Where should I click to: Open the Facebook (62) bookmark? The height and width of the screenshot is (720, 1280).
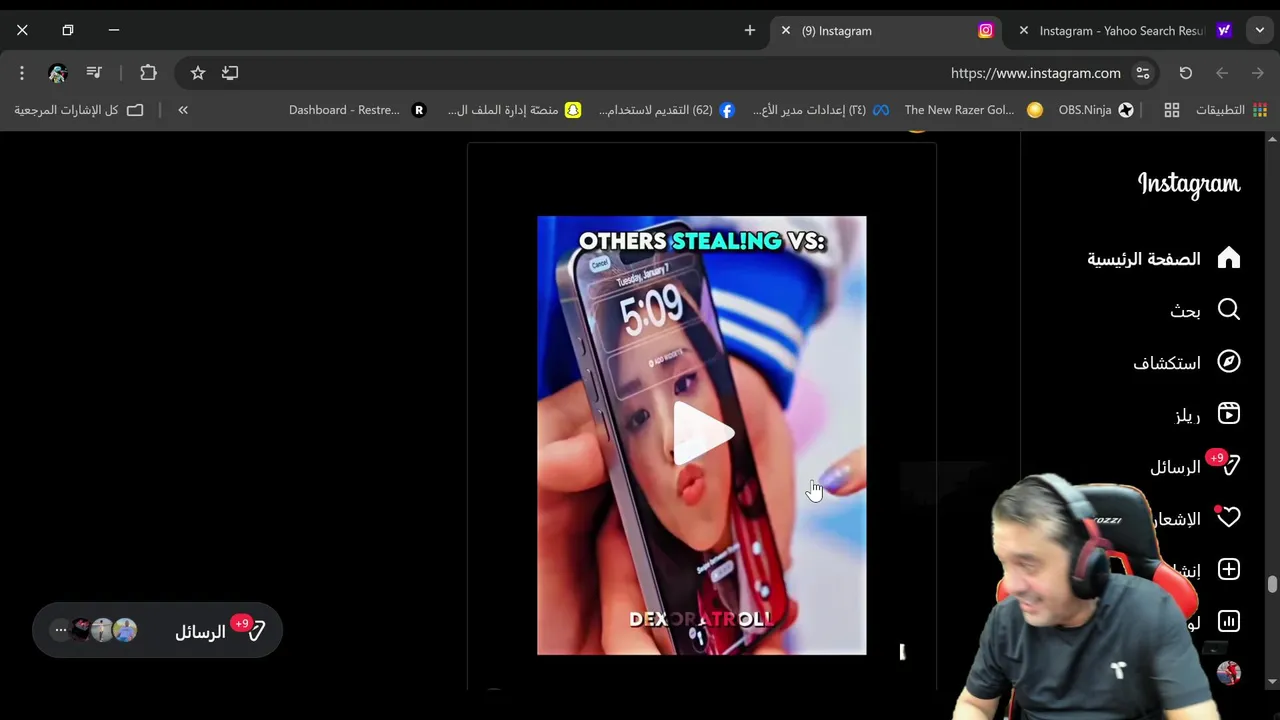(667, 110)
